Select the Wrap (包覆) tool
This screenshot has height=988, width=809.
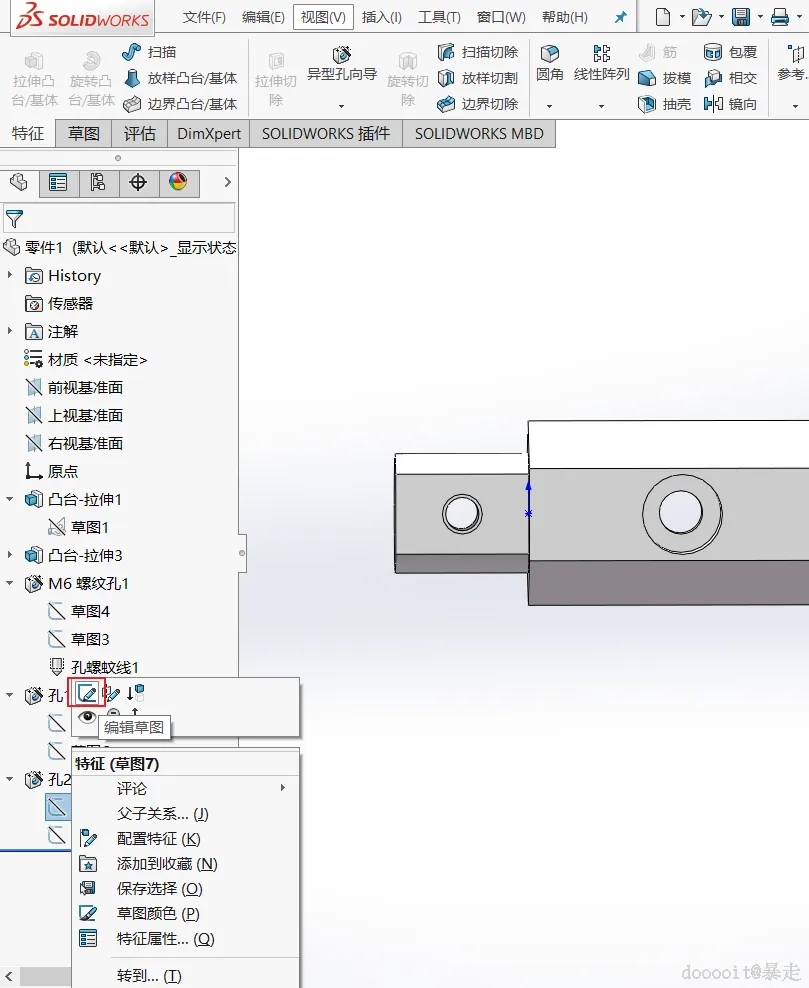730,52
